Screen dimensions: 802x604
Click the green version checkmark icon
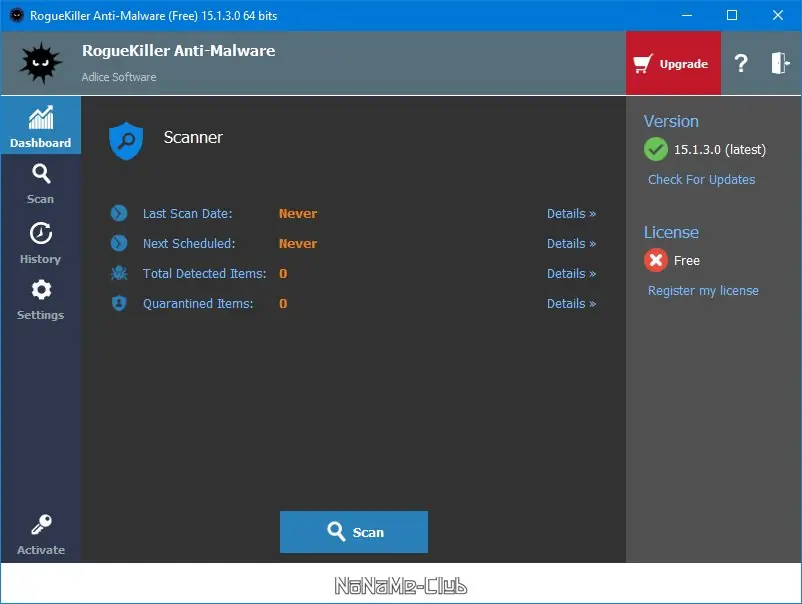656,149
